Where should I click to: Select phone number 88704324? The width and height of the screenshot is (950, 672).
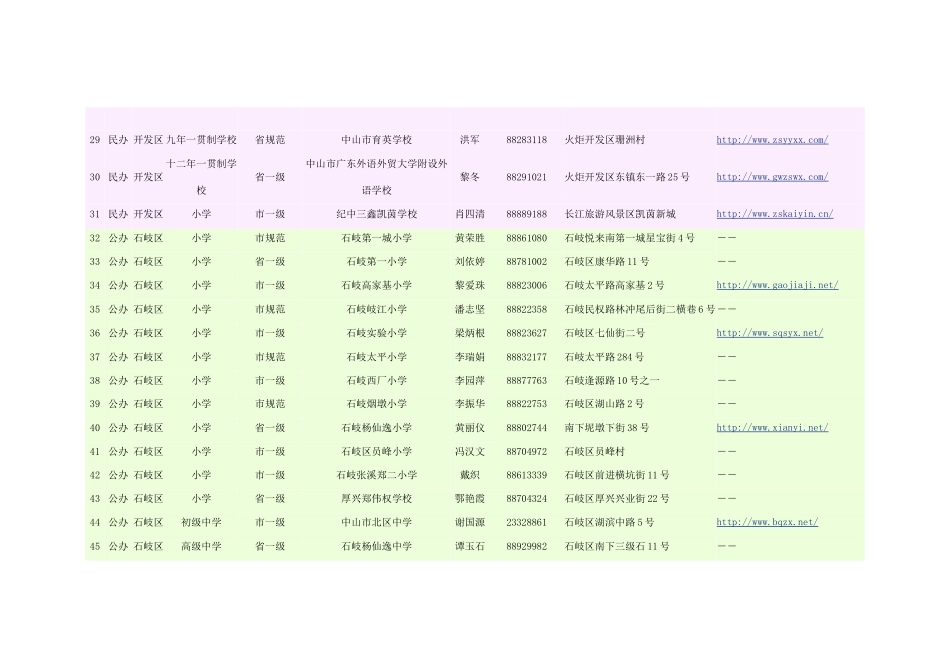pos(526,499)
